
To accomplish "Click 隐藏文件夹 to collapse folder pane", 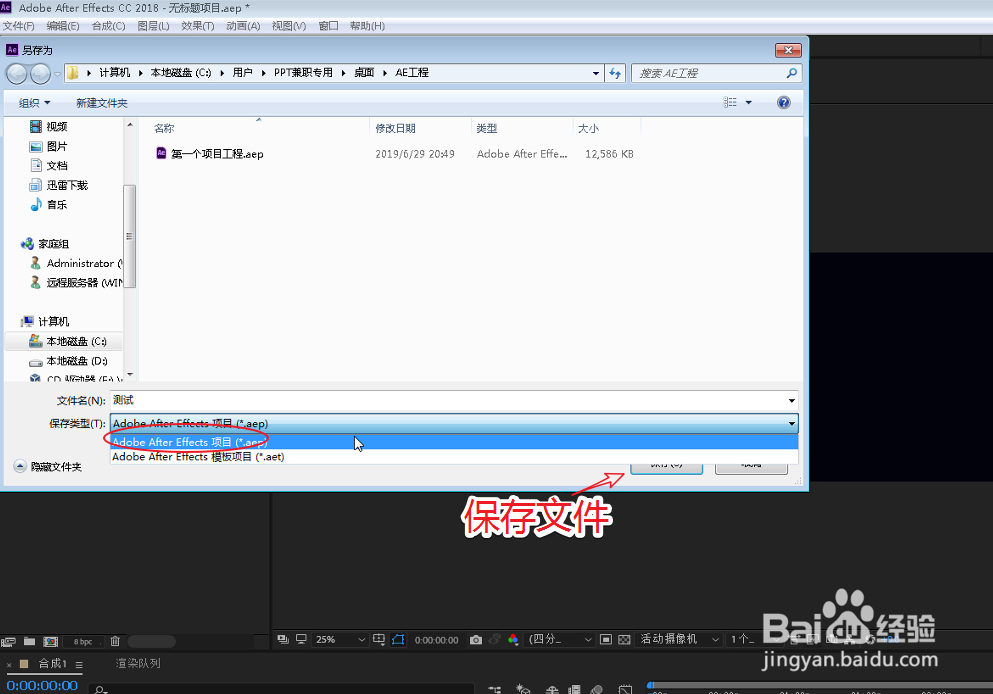I will click(48, 467).
